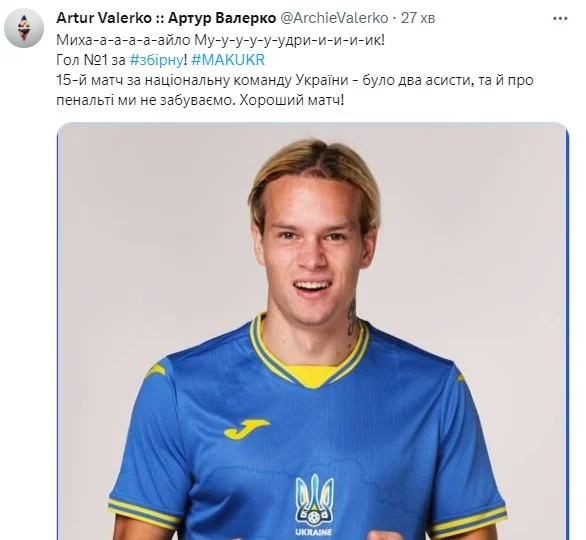Click the first tweet line Миха-а-а-айло

[220, 40]
